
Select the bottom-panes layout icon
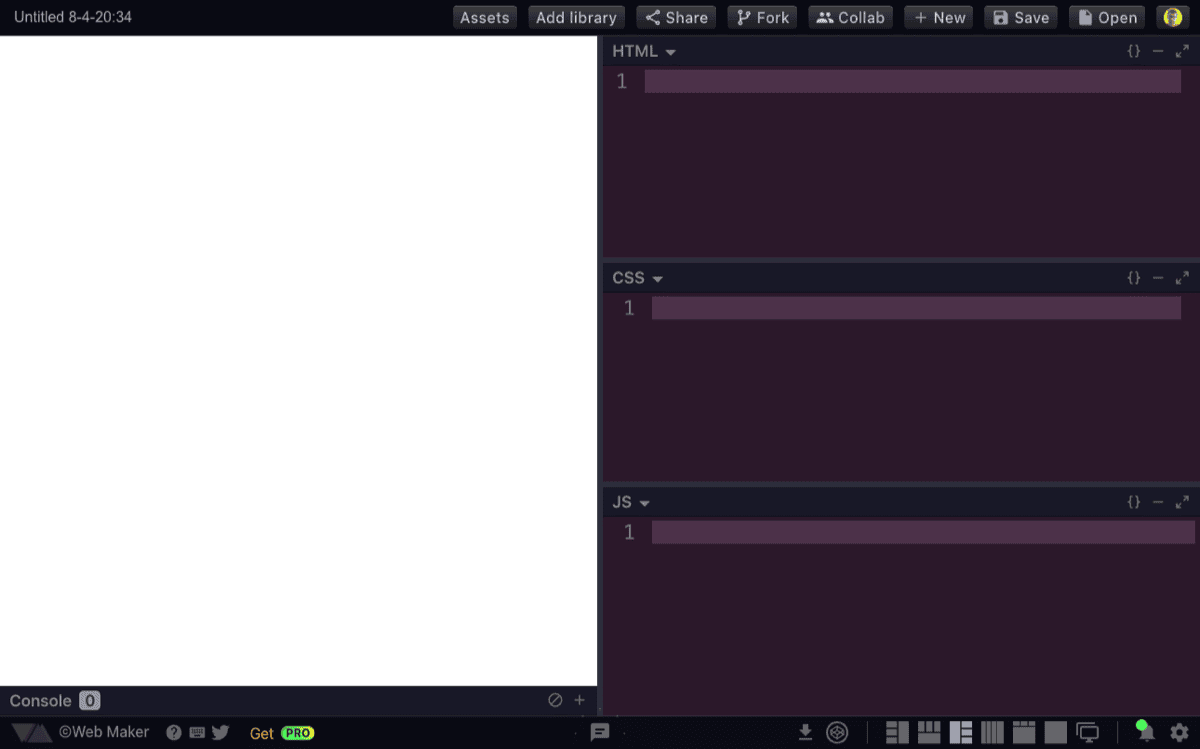pyautogui.click(x=928, y=732)
